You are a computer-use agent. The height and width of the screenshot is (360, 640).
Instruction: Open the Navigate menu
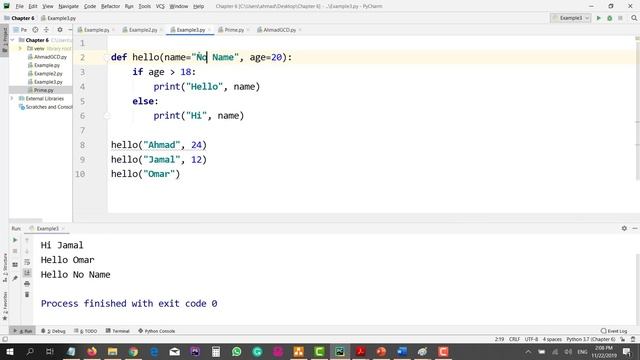[x=68, y=6]
